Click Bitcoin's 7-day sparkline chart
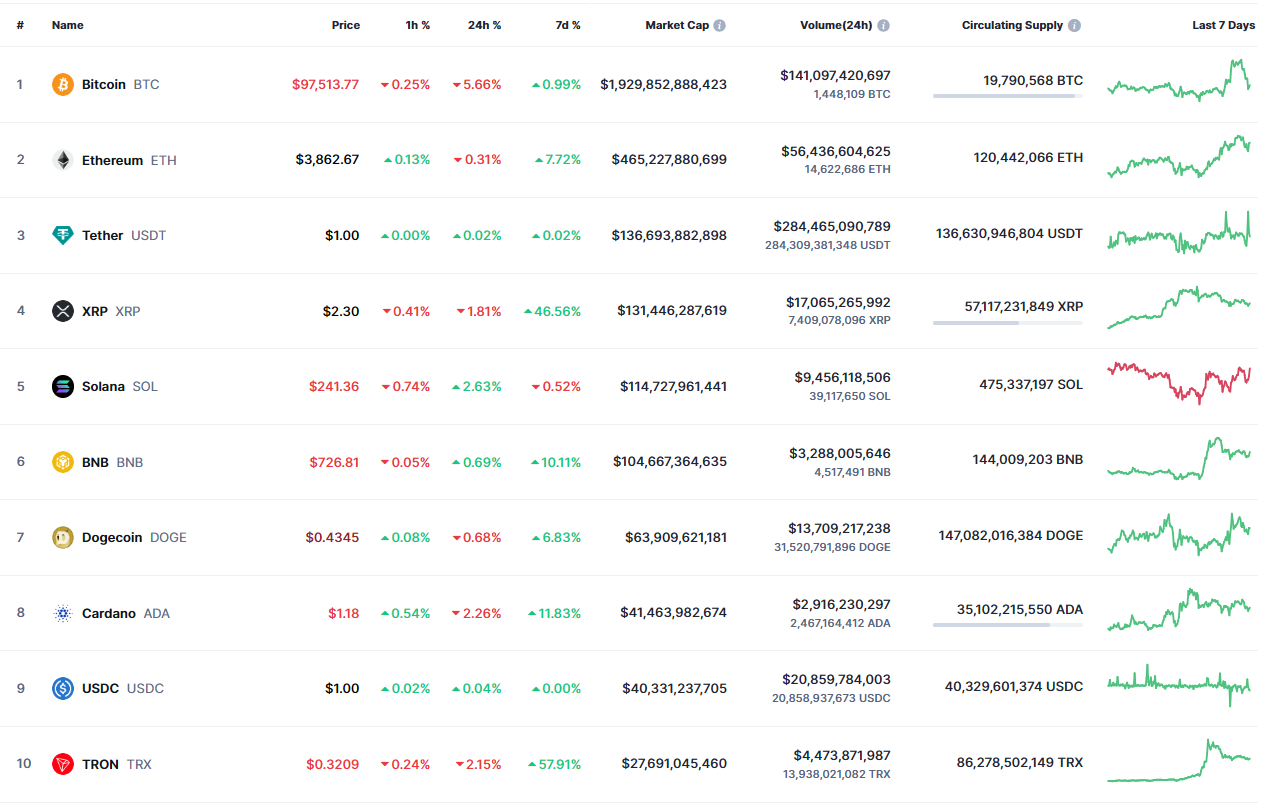Viewport: 1282px width, 811px height. (x=1178, y=80)
